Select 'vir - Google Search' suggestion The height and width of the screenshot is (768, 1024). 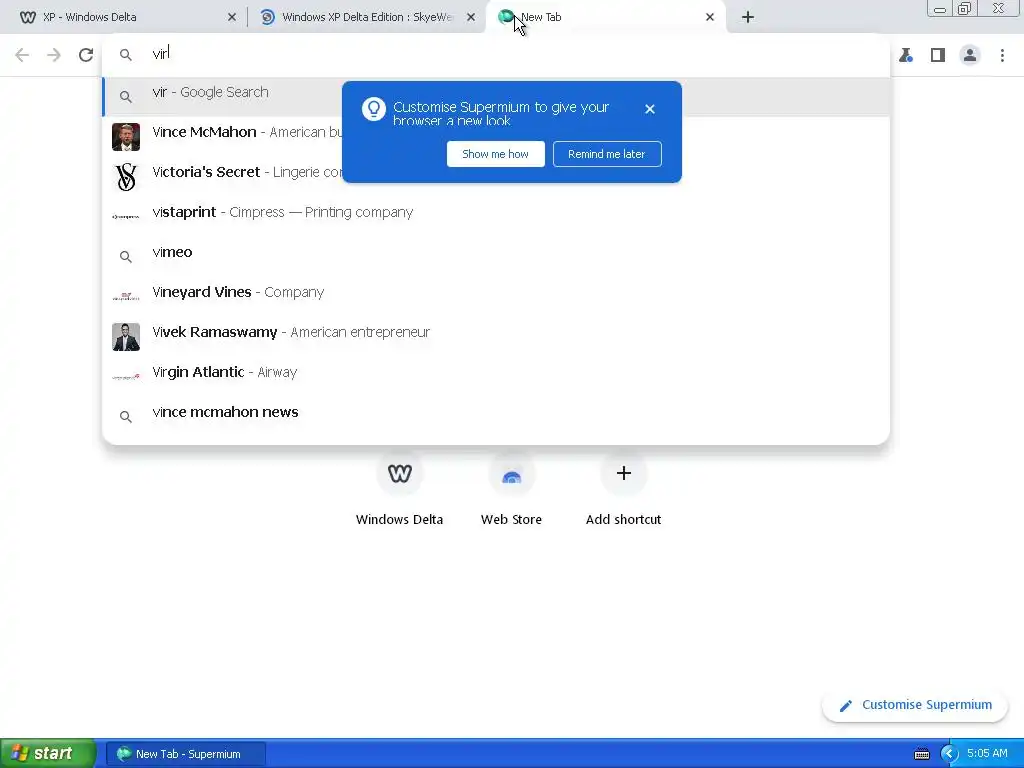coord(496,96)
